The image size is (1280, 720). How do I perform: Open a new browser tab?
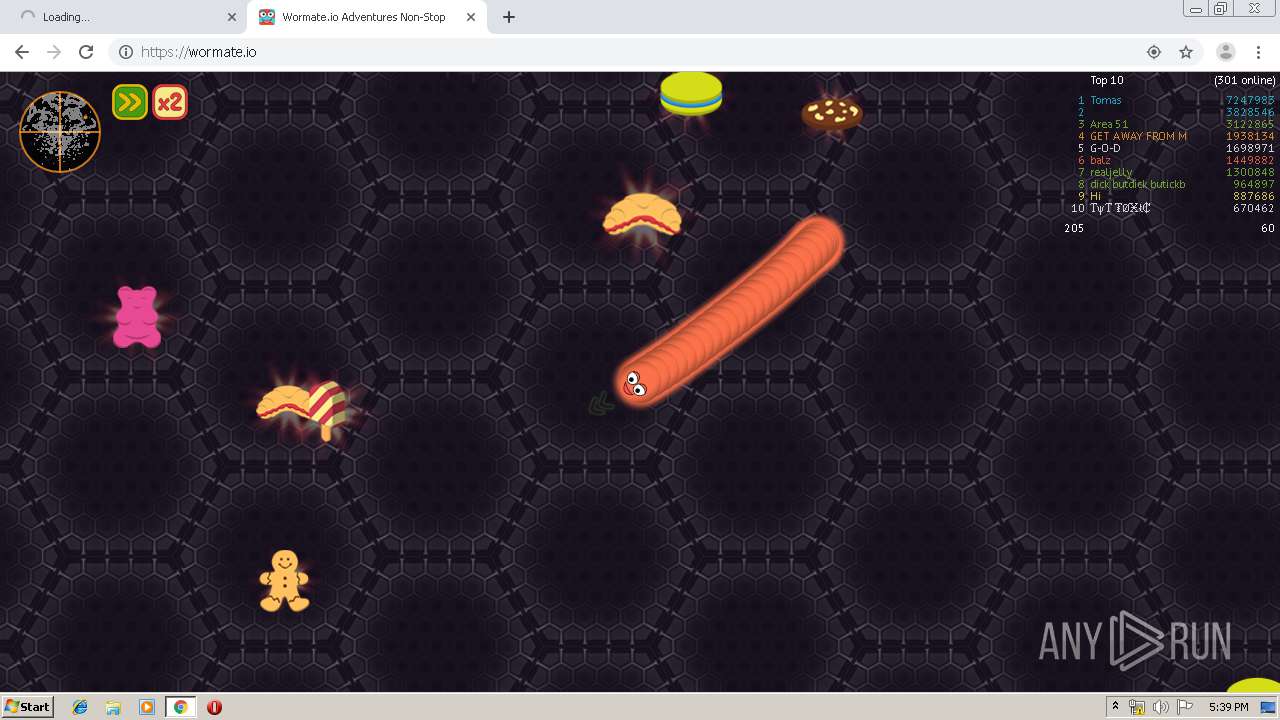coord(509,17)
